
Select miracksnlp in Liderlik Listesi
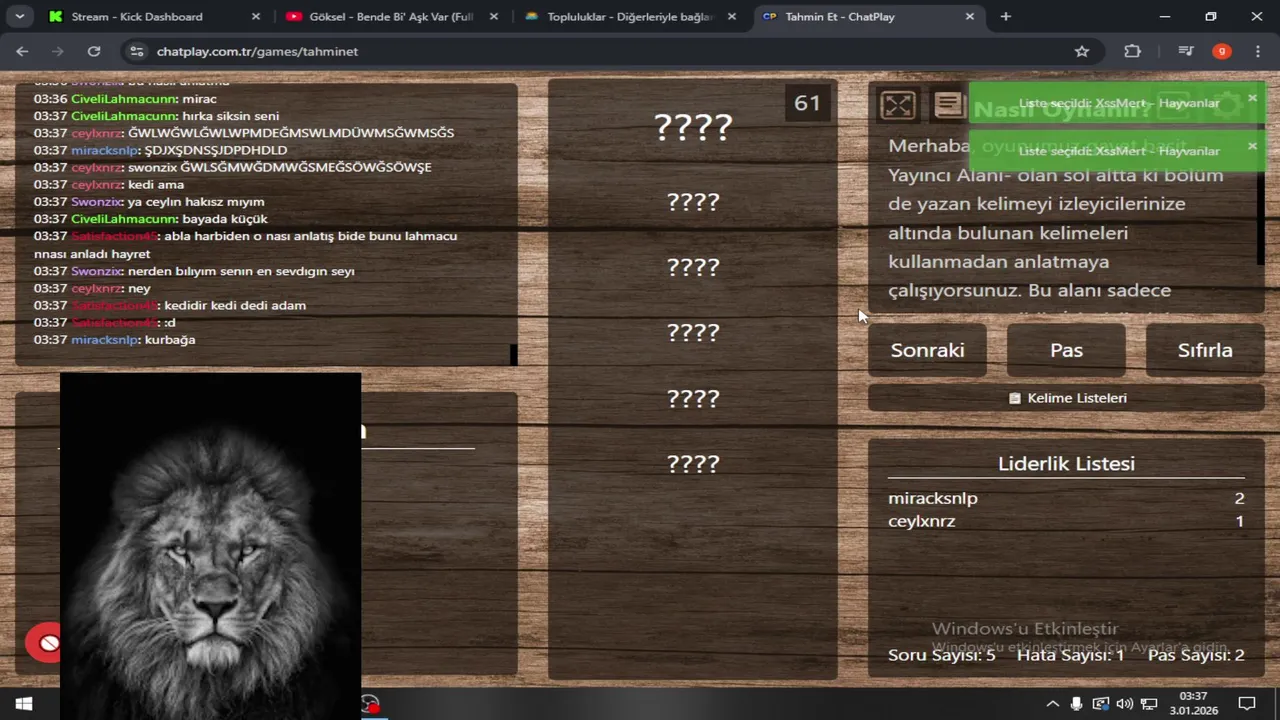[x=933, y=498]
